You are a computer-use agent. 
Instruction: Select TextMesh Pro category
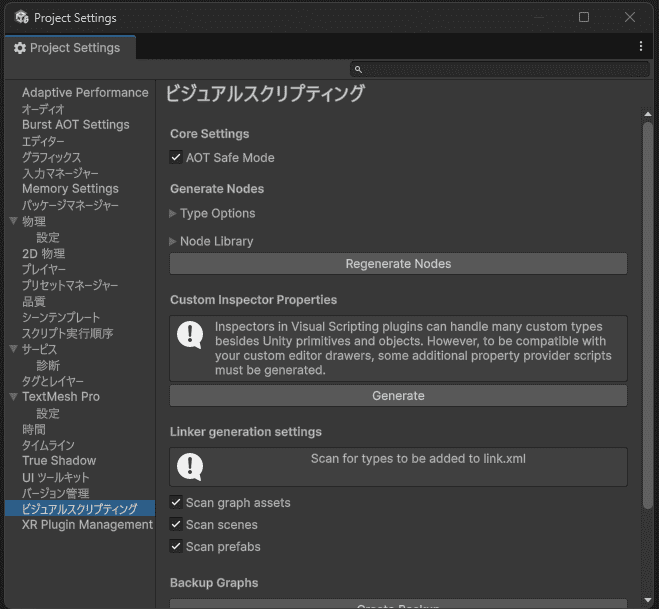61,396
